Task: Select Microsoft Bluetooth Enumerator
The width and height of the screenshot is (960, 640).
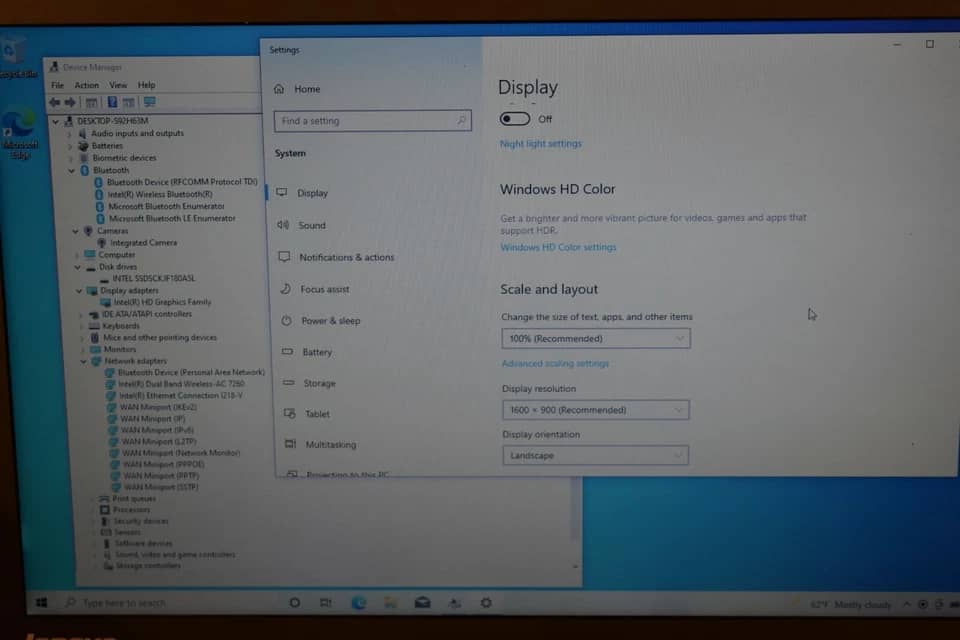Action: pos(167,206)
